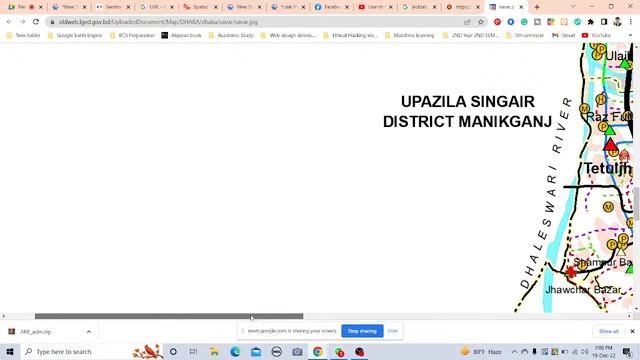The image size is (640, 360).
Task: Open File Explorer from taskbar
Action: [214, 351]
